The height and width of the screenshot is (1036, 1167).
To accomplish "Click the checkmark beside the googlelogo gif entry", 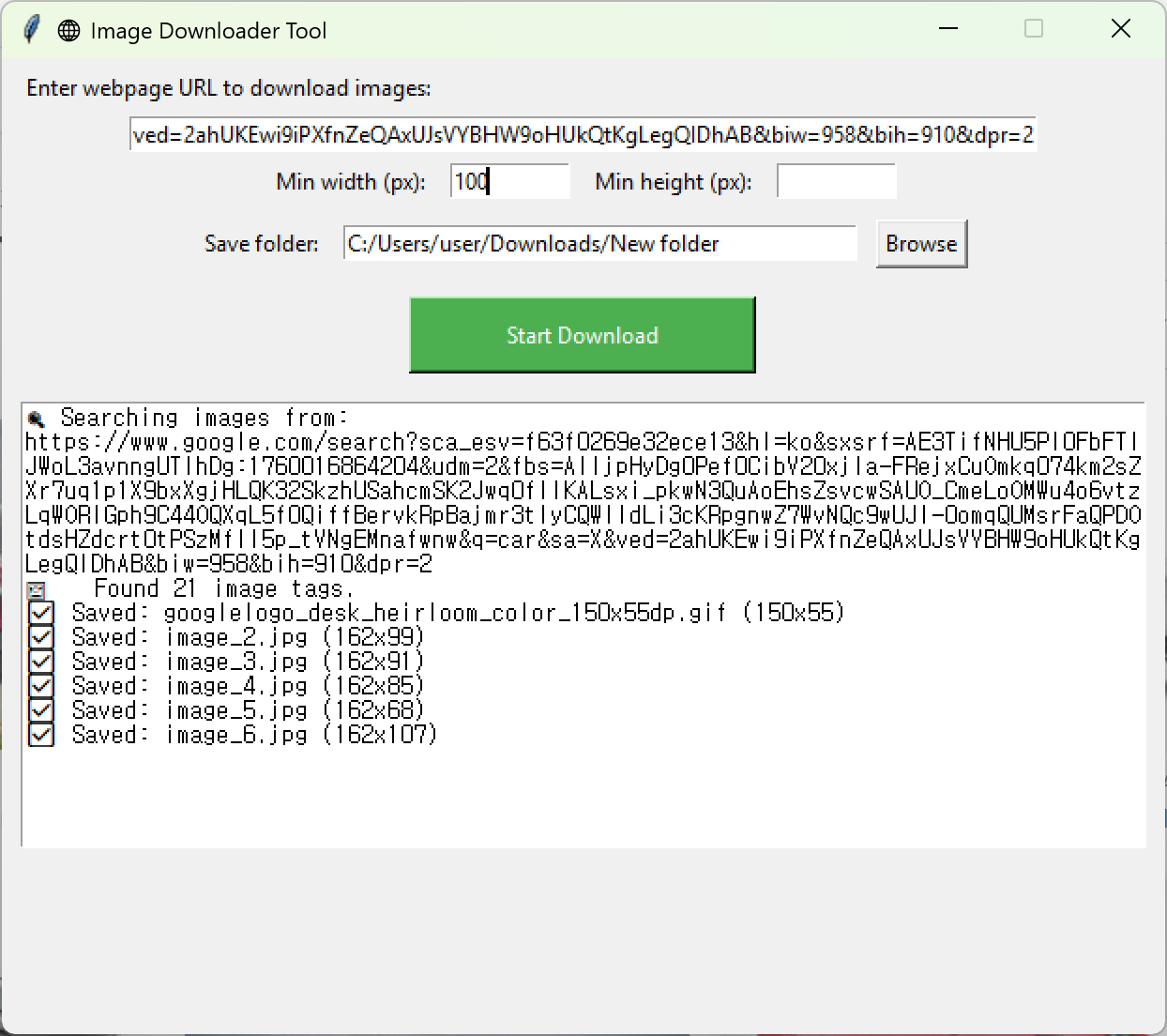I will coord(40,614).
